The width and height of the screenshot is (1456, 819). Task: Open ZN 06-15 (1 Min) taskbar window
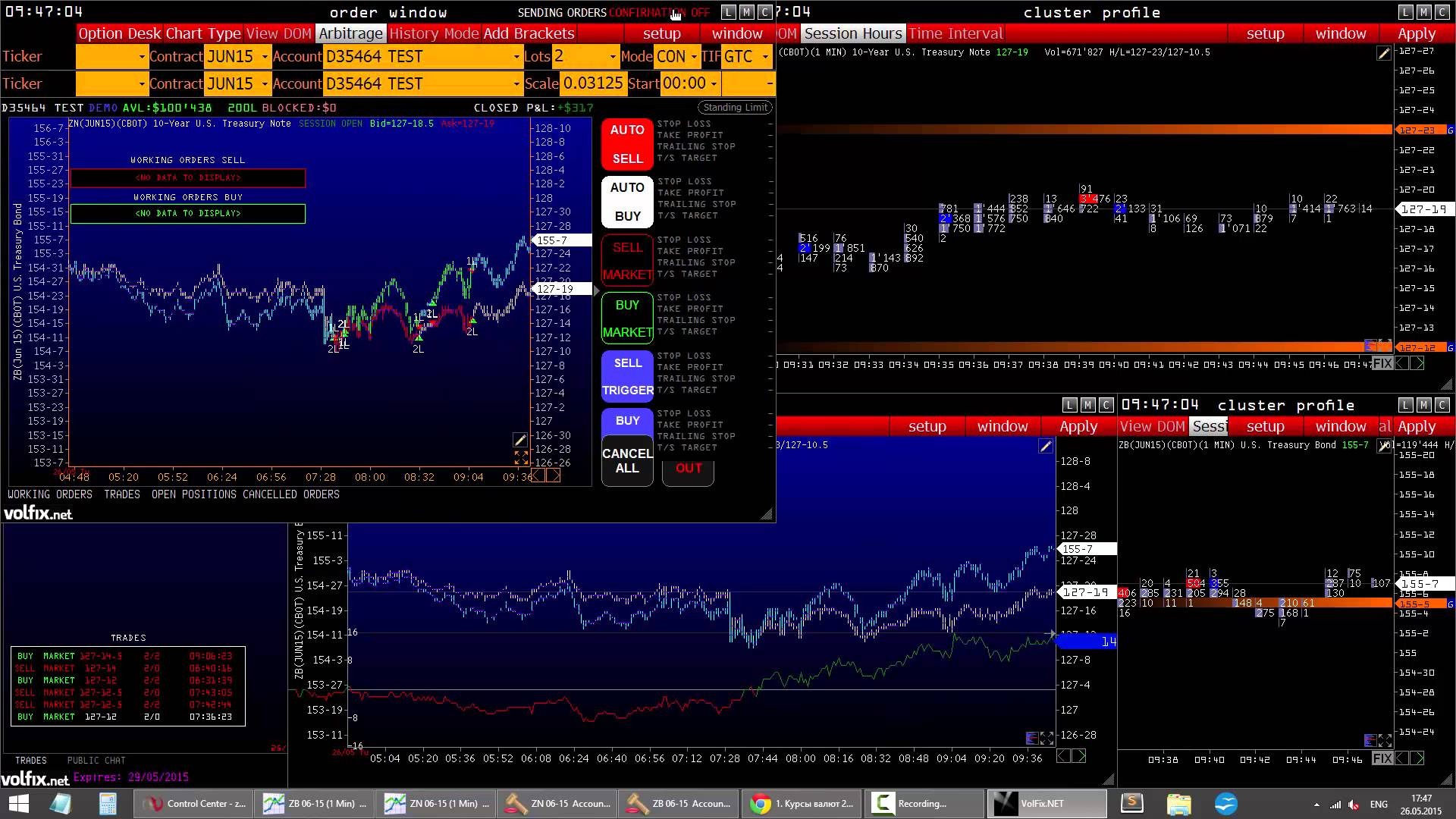437,803
